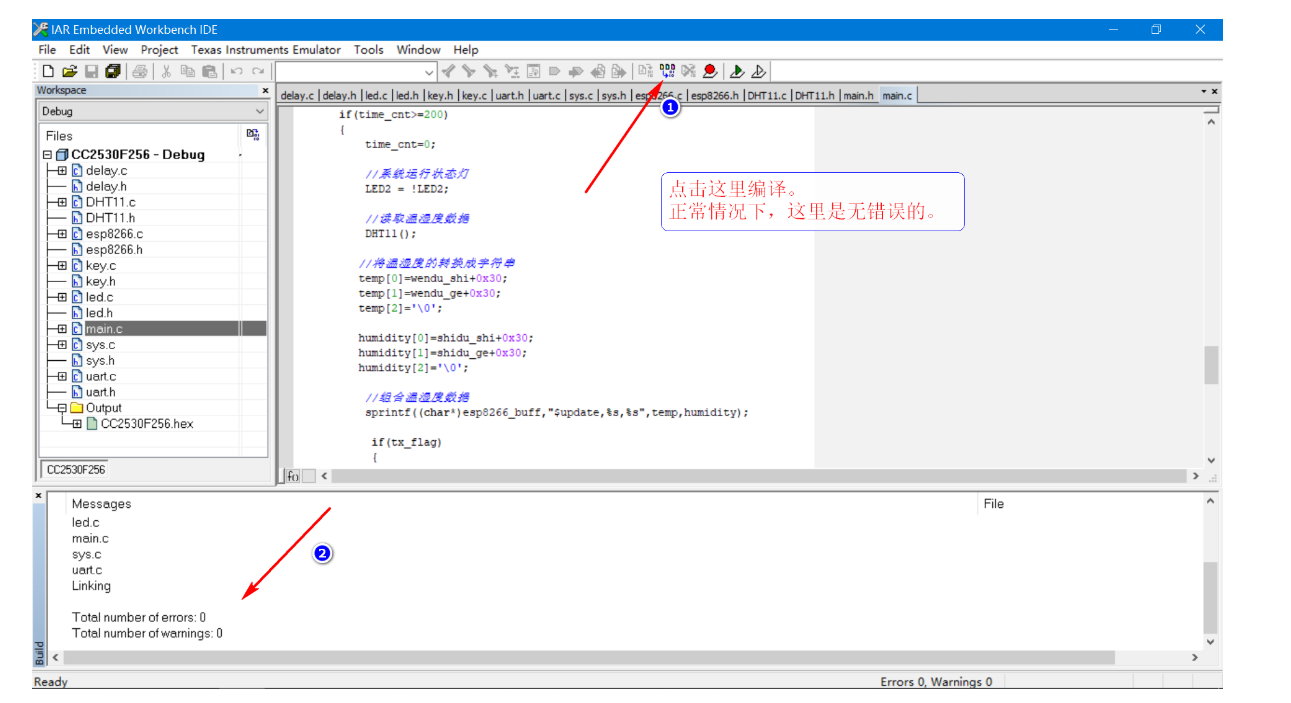Click the Cut scissors icon
The height and width of the screenshot is (703, 1291).
click(166, 71)
